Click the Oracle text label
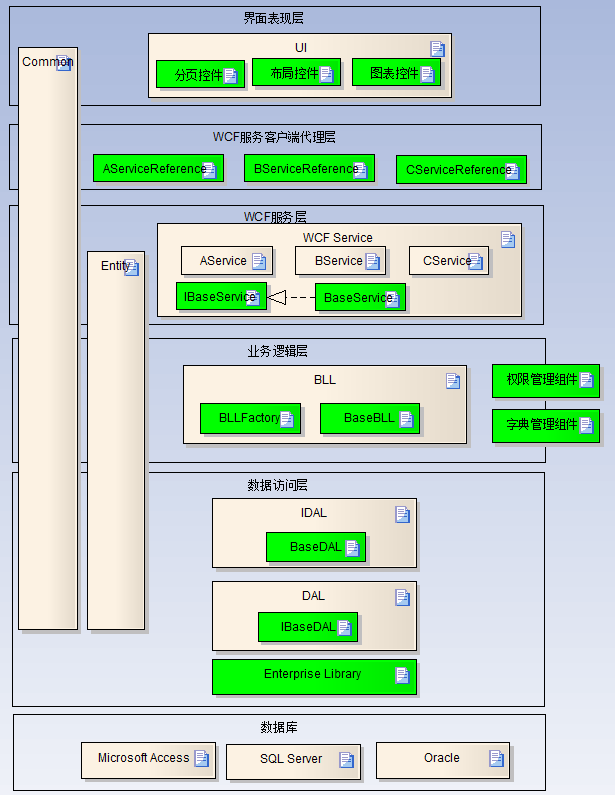615x795 pixels. pos(442,757)
